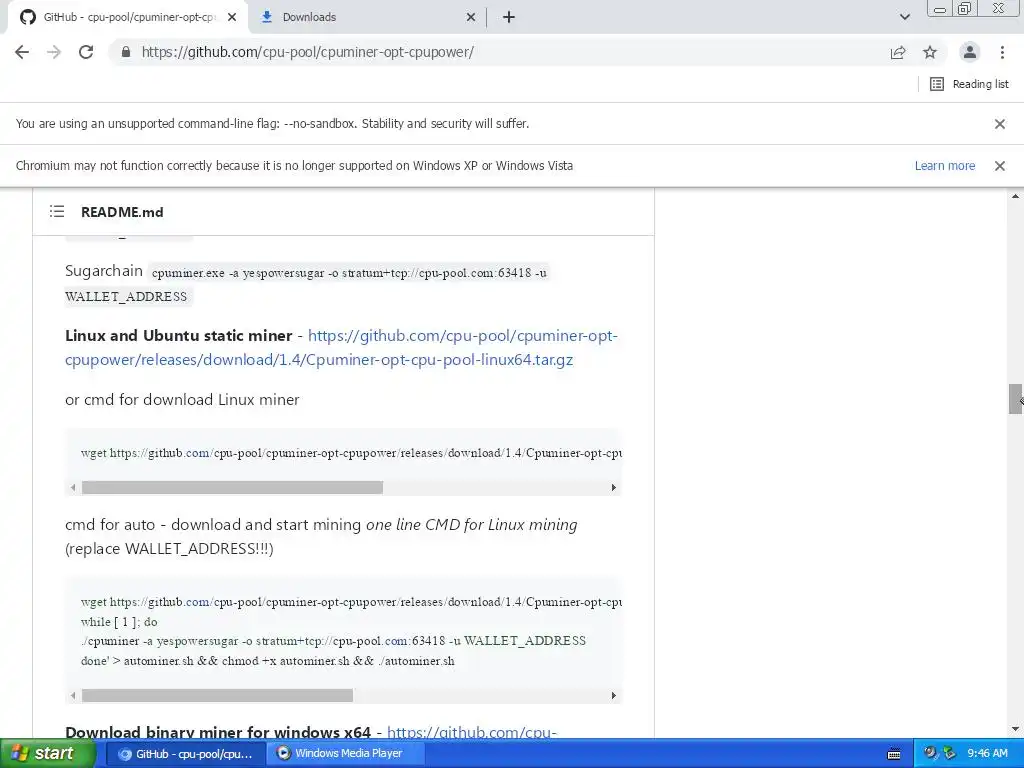The height and width of the screenshot is (768, 1024).
Task: Close the Downloads tab
Action: 471,18
